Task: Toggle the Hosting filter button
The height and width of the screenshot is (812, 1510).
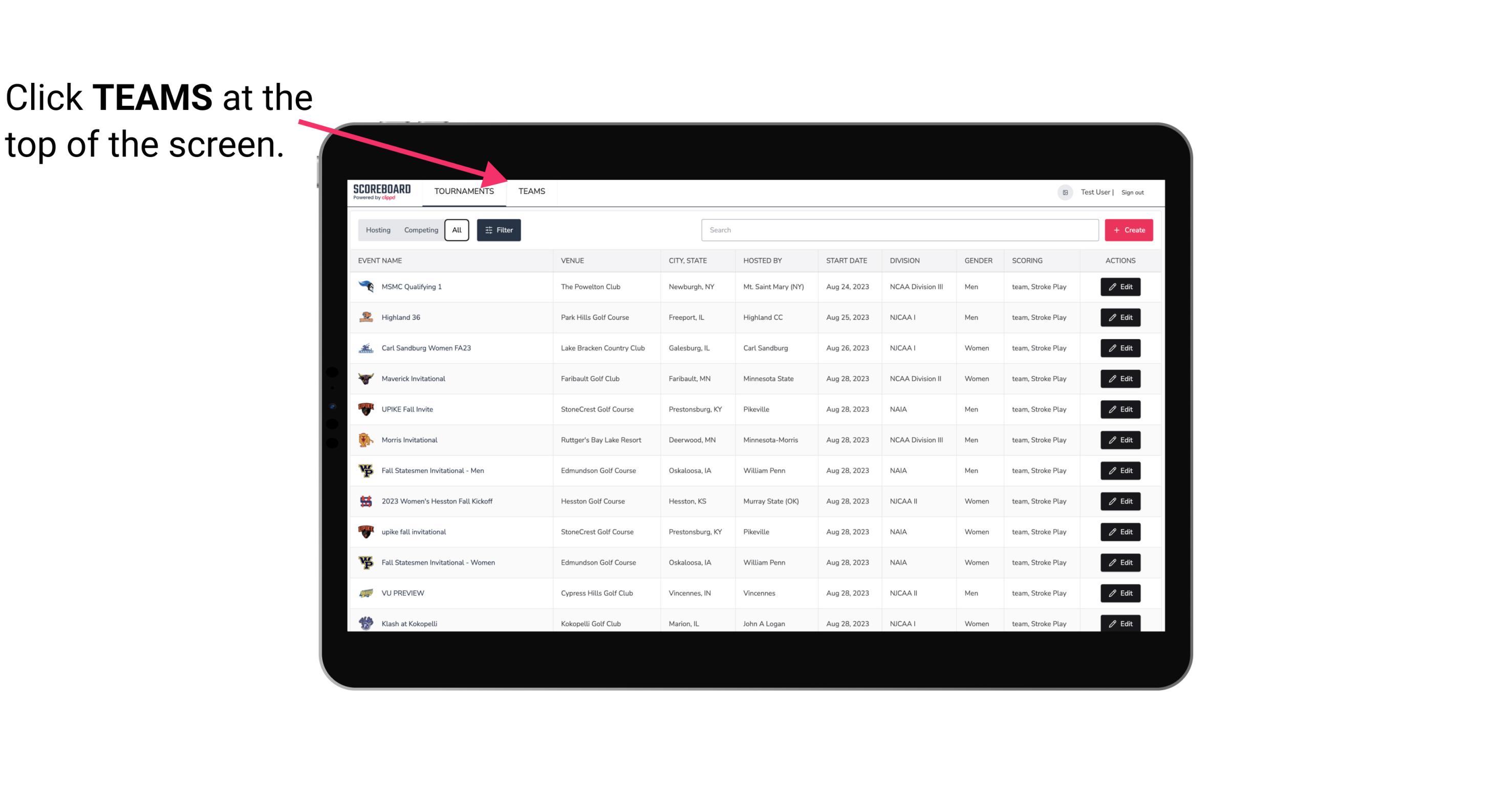Action: pos(378,229)
